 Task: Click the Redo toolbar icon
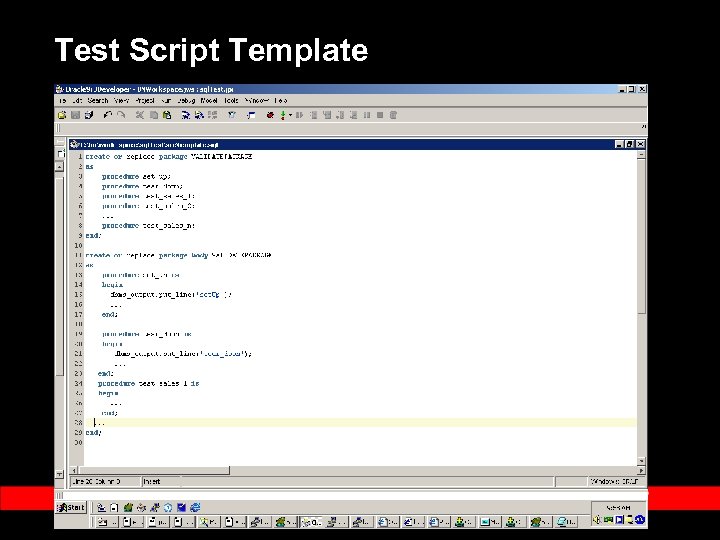pyautogui.click(x=121, y=115)
